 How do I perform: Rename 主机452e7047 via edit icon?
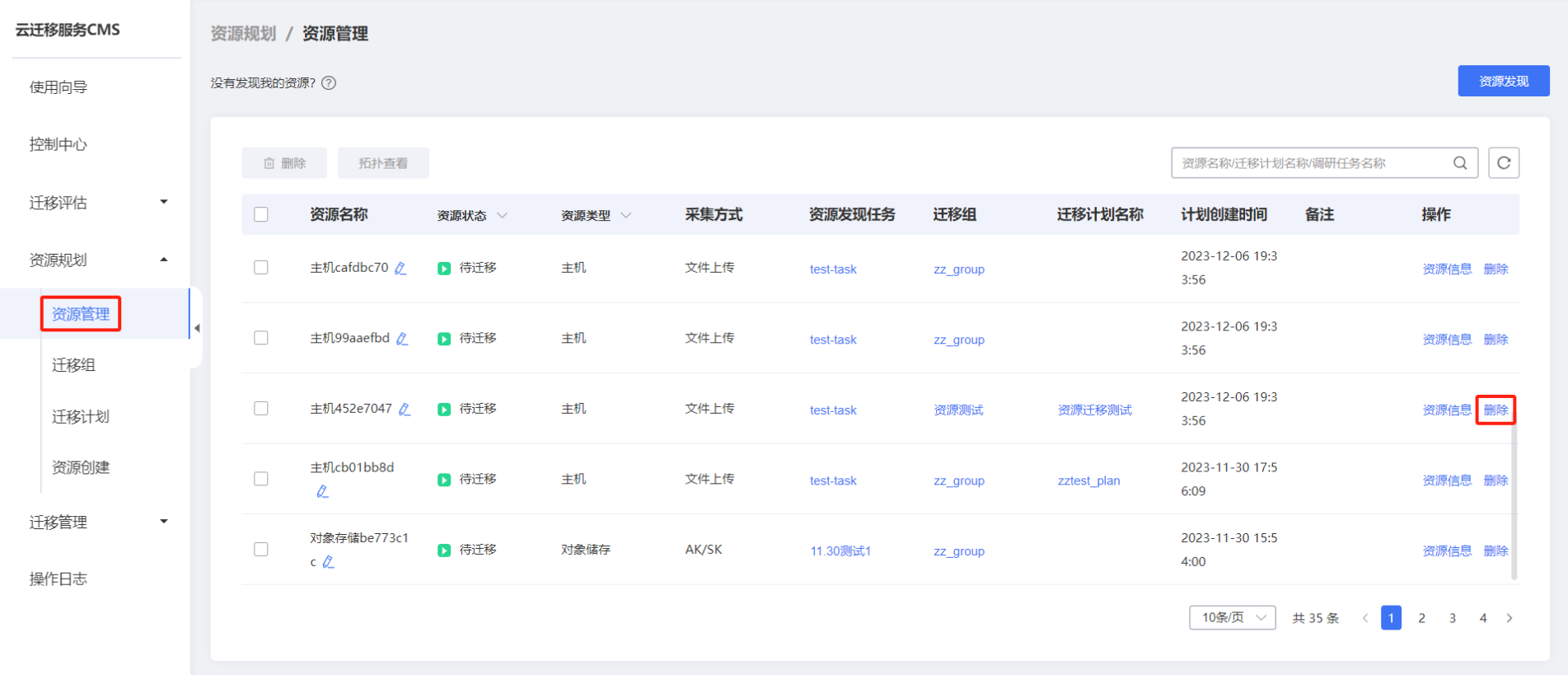(405, 409)
